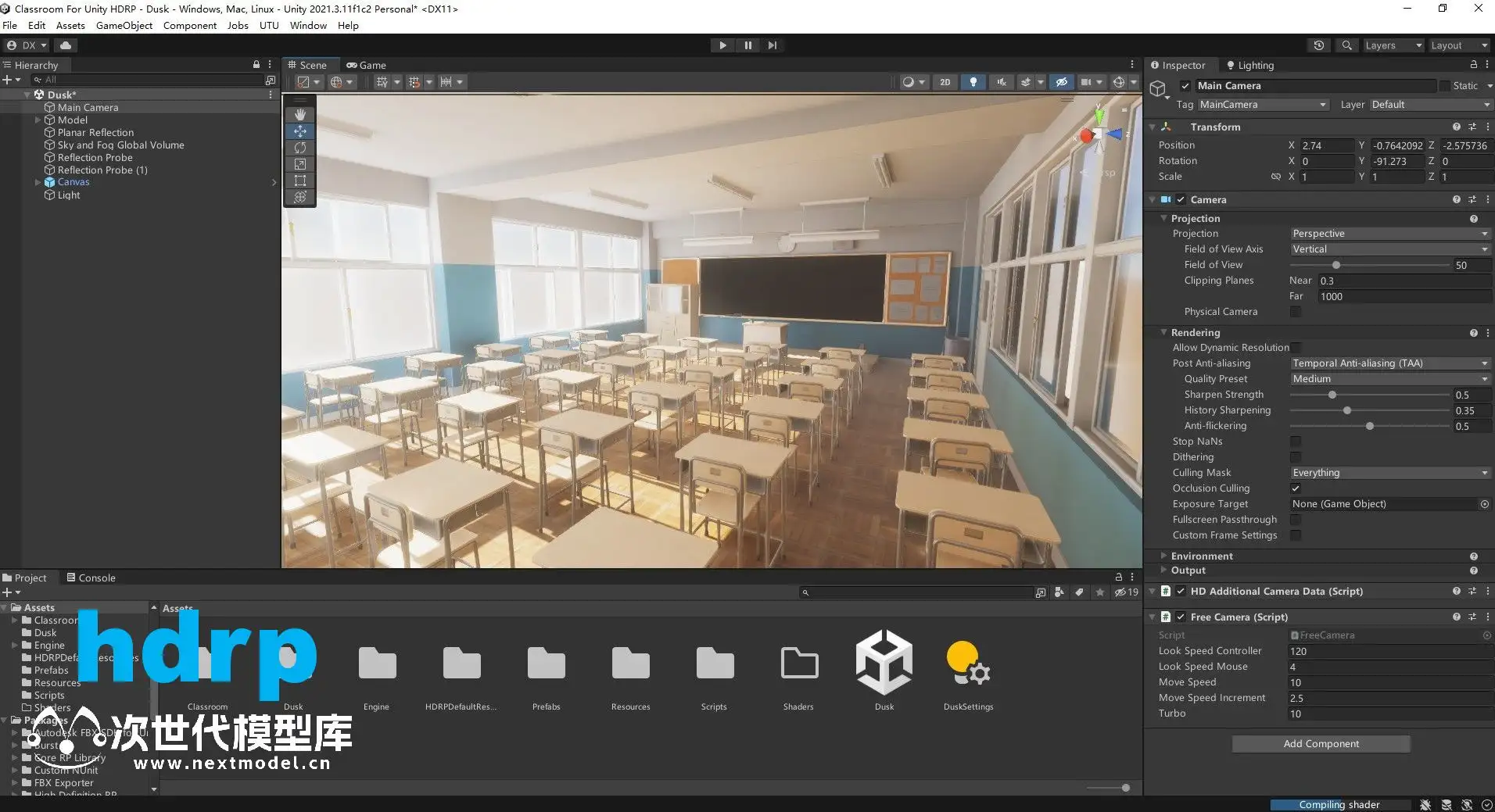Open Undo History icon in top toolbar
The height and width of the screenshot is (812, 1495).
1319,45
